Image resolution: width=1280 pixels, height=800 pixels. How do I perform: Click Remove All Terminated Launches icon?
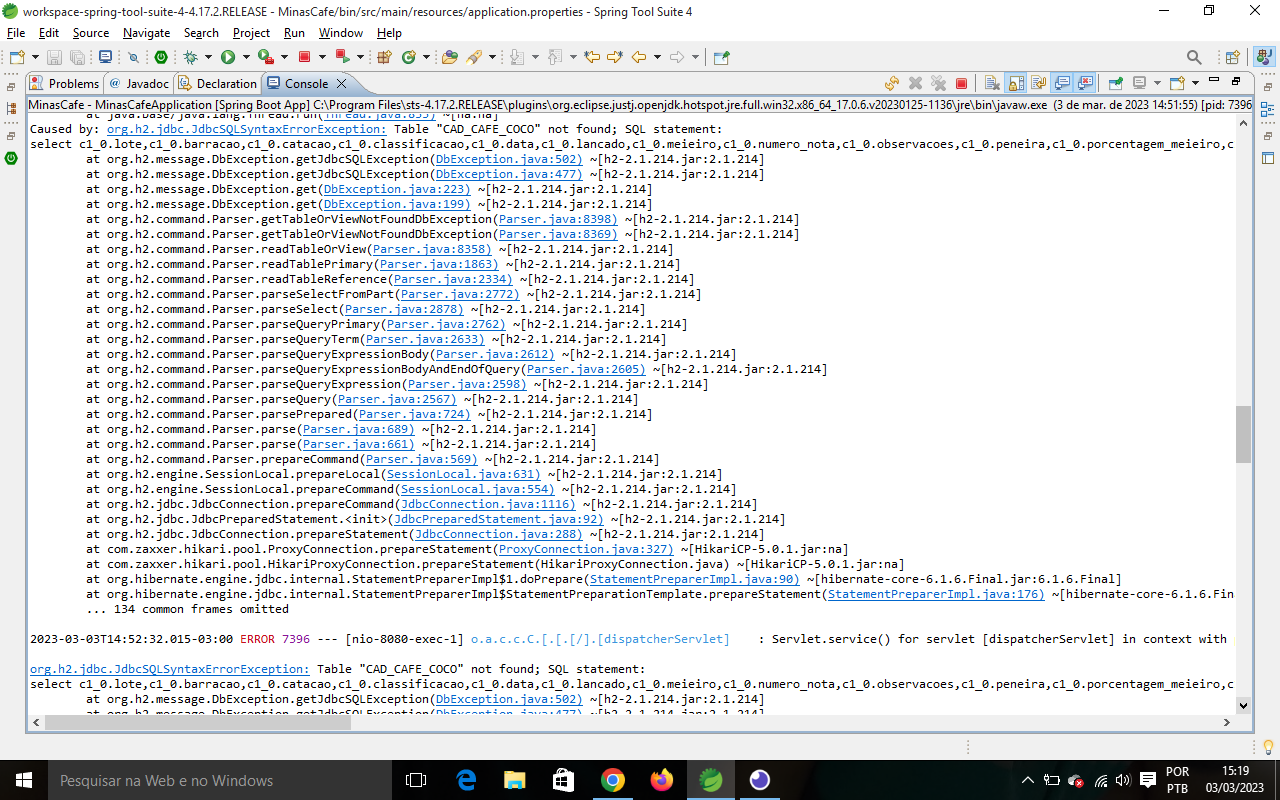(938, 84)
